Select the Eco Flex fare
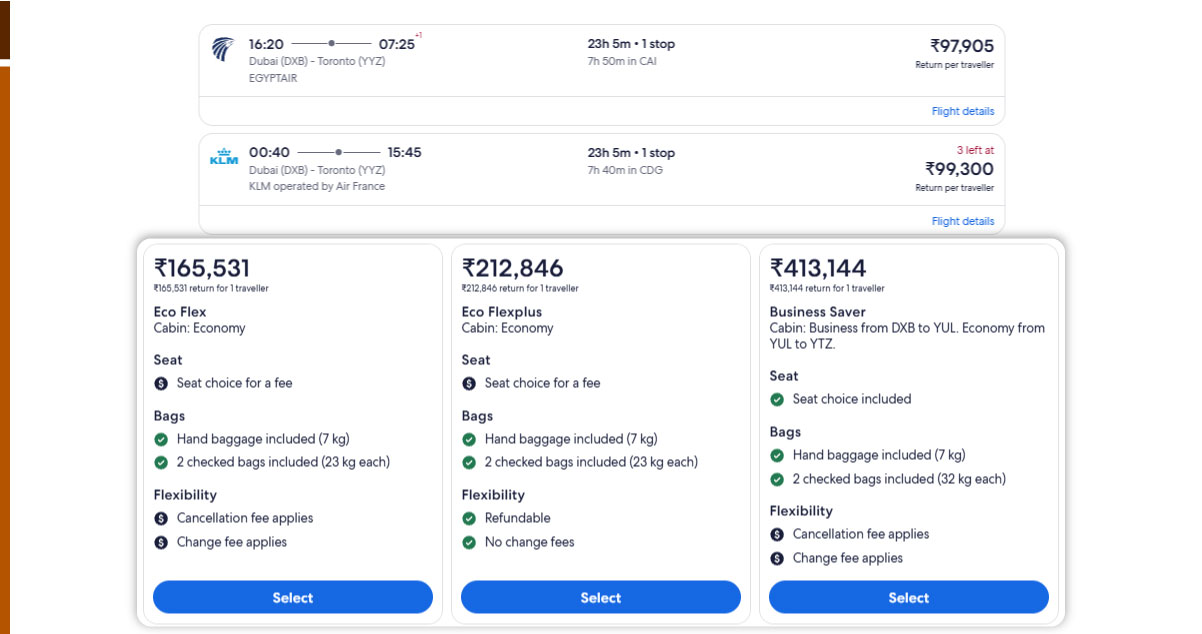This screenshot has height=634, width=1202. (x=293, y=597)
